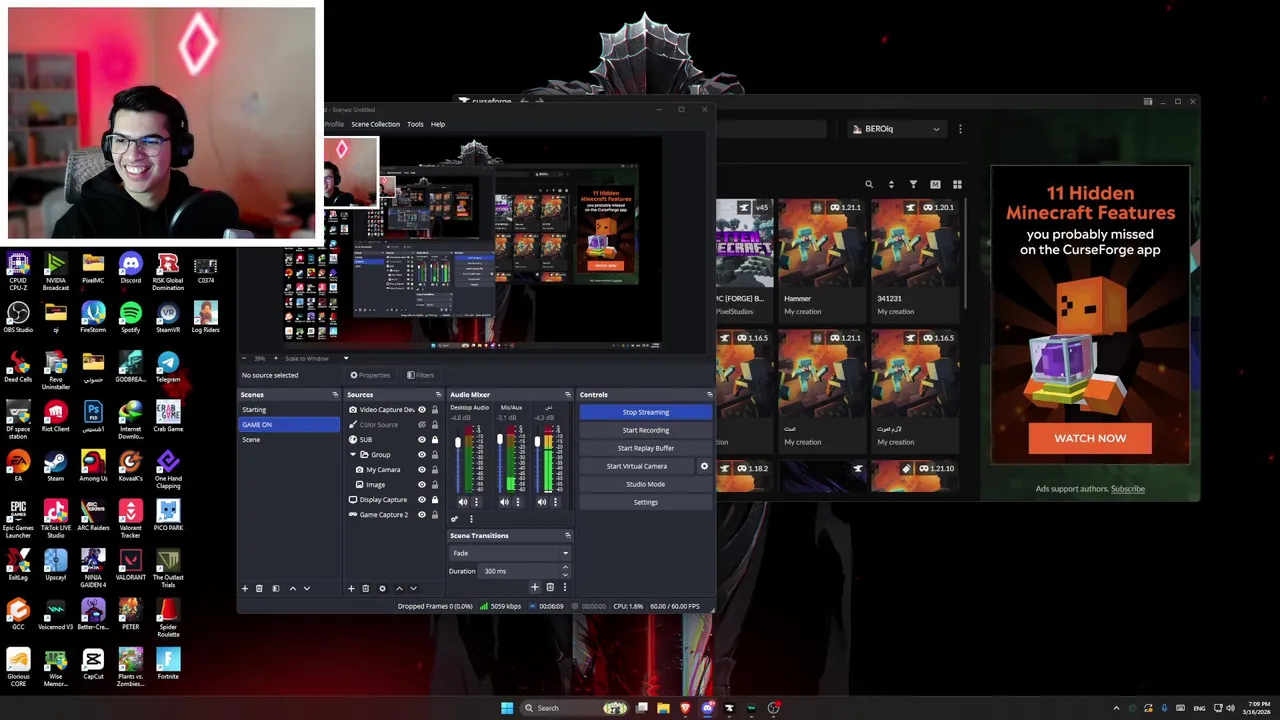Viewport: 1280px width, 720px height.
Task: Remove scene transition with trash icon
Action: coord(549,587)
